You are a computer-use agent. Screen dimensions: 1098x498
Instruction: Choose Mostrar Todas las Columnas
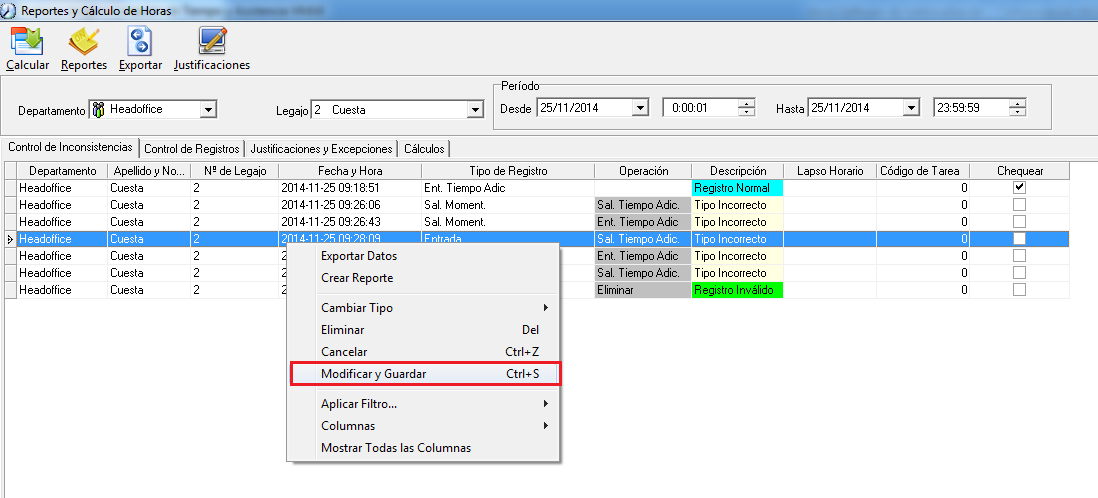click(x=424, y=448)
